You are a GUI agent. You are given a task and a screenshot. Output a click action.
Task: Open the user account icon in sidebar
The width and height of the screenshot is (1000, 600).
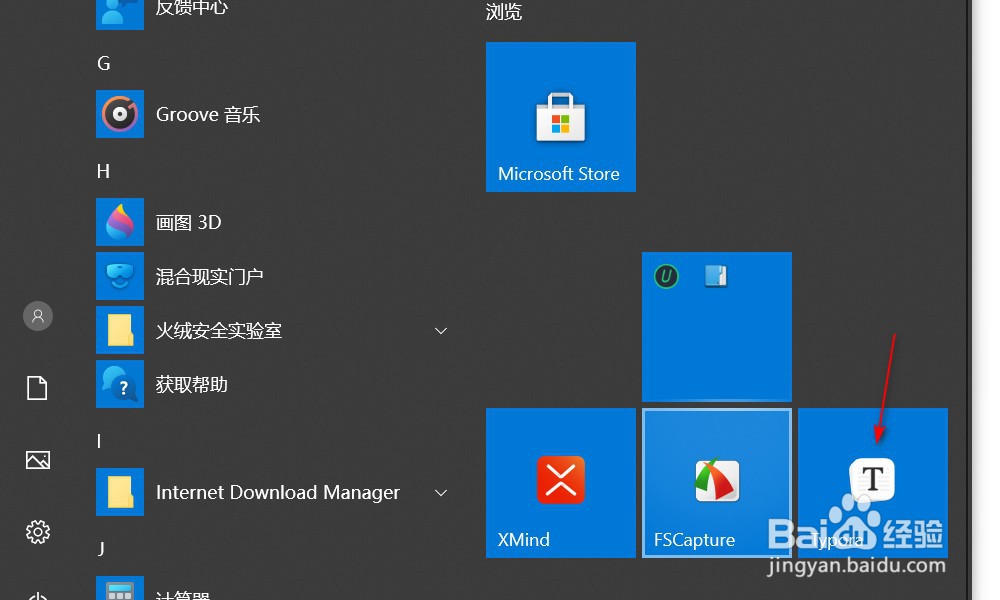click(38, 316)
